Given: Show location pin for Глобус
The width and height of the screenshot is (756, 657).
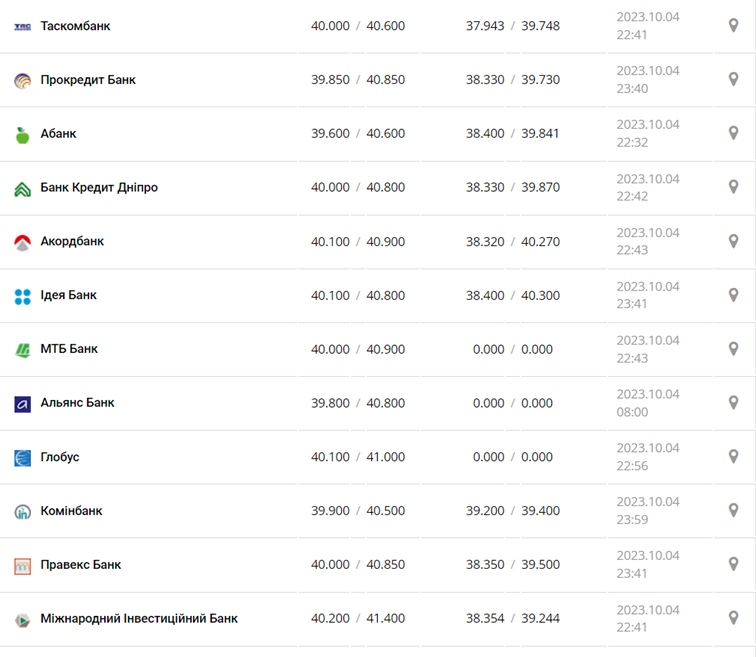Looking at the screenshot, I should (733, 458).
